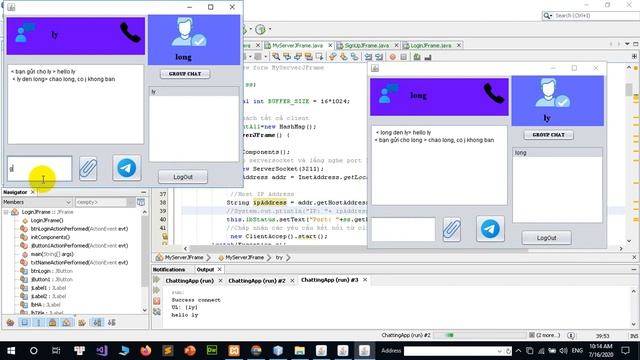This screenshot has height=360, width=640.
Task: Click the IDE Search (Ctrl+I) box
Action: [590, 16]
